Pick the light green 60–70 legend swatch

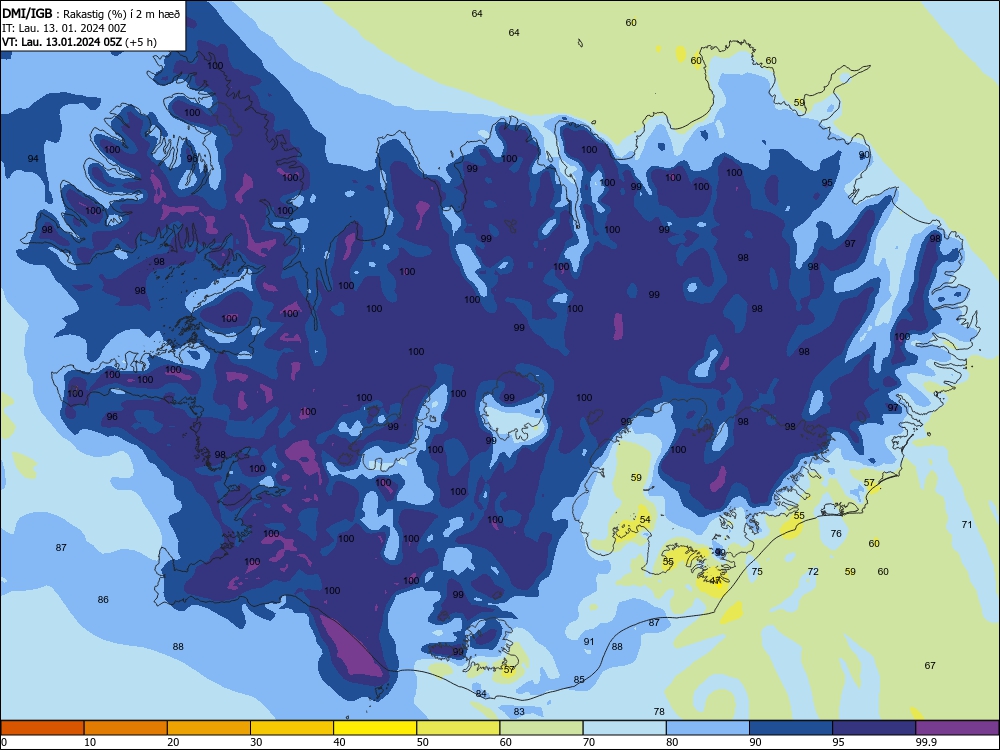tap(541, 728)
